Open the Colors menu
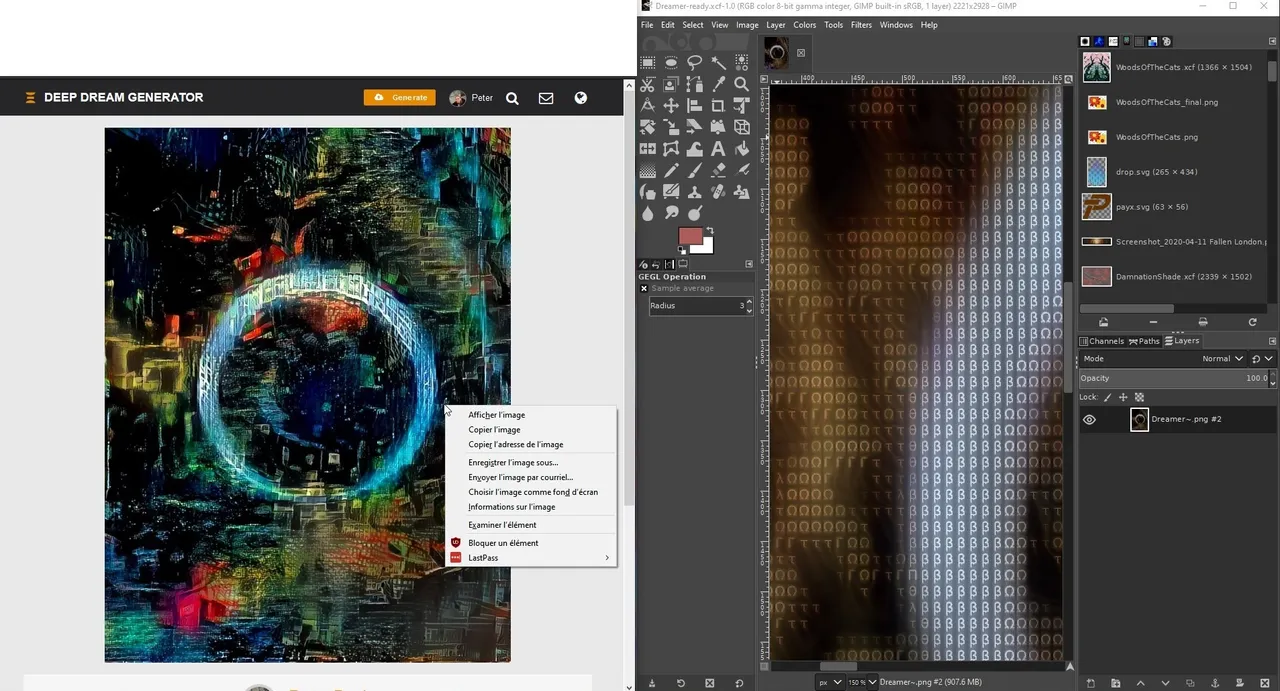This screenshot has height=691, width=1280. click(805, 25)
